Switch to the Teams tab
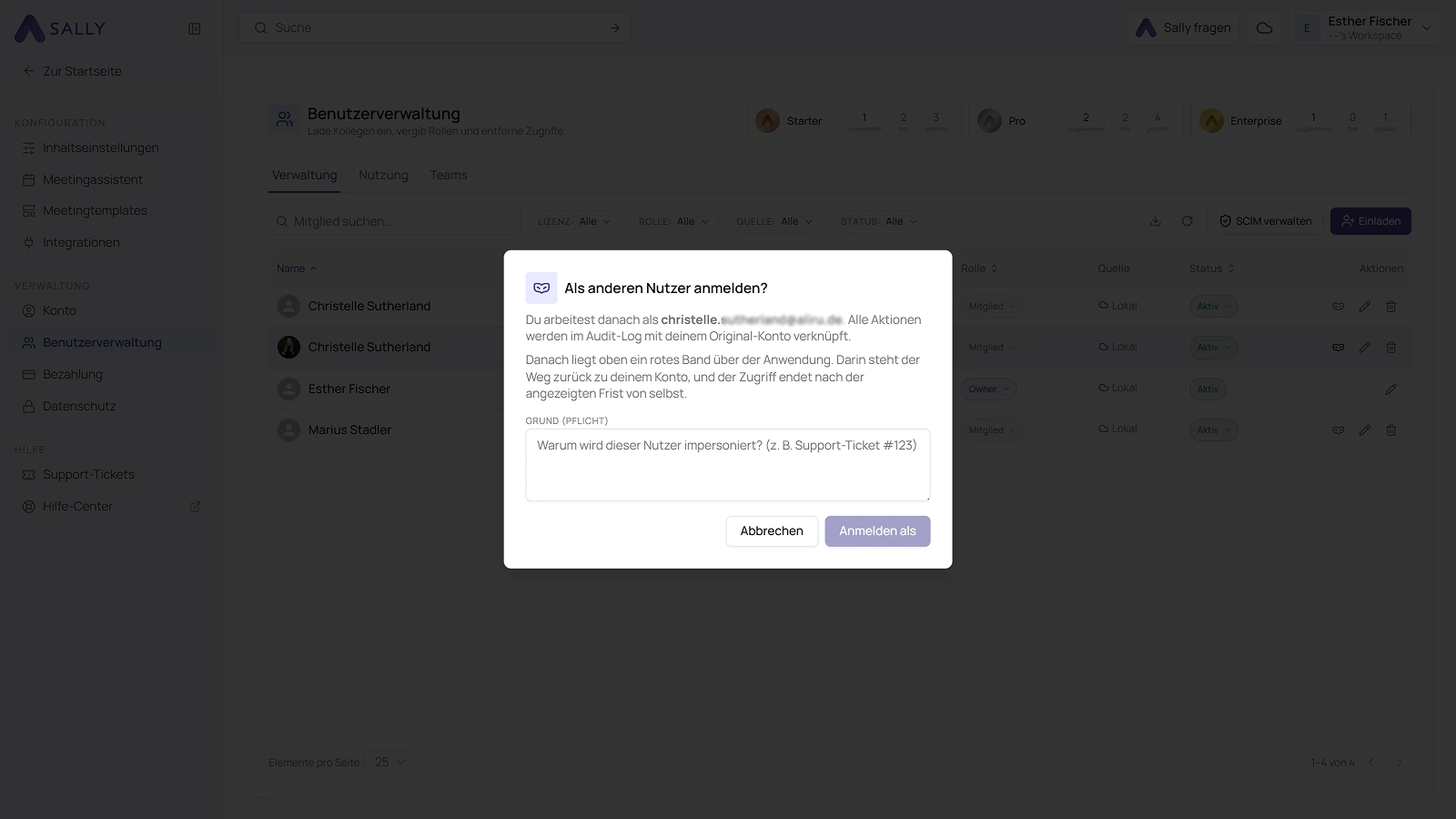1456x819 pixels. pyautogui.click(x=449, y=175)
